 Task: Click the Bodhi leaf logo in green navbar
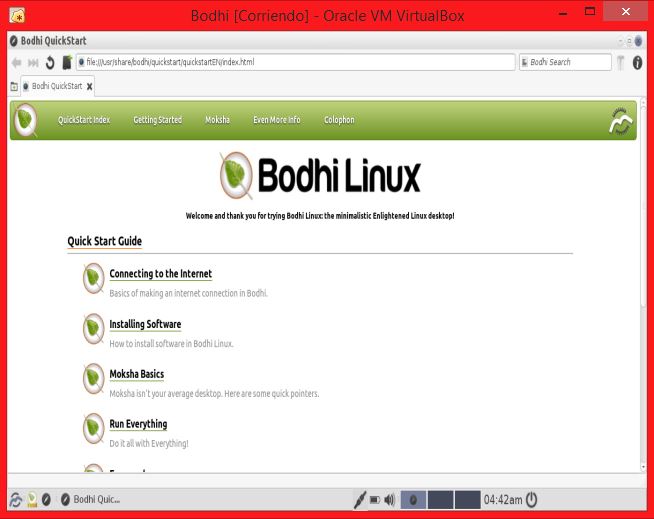click(27, 120)
